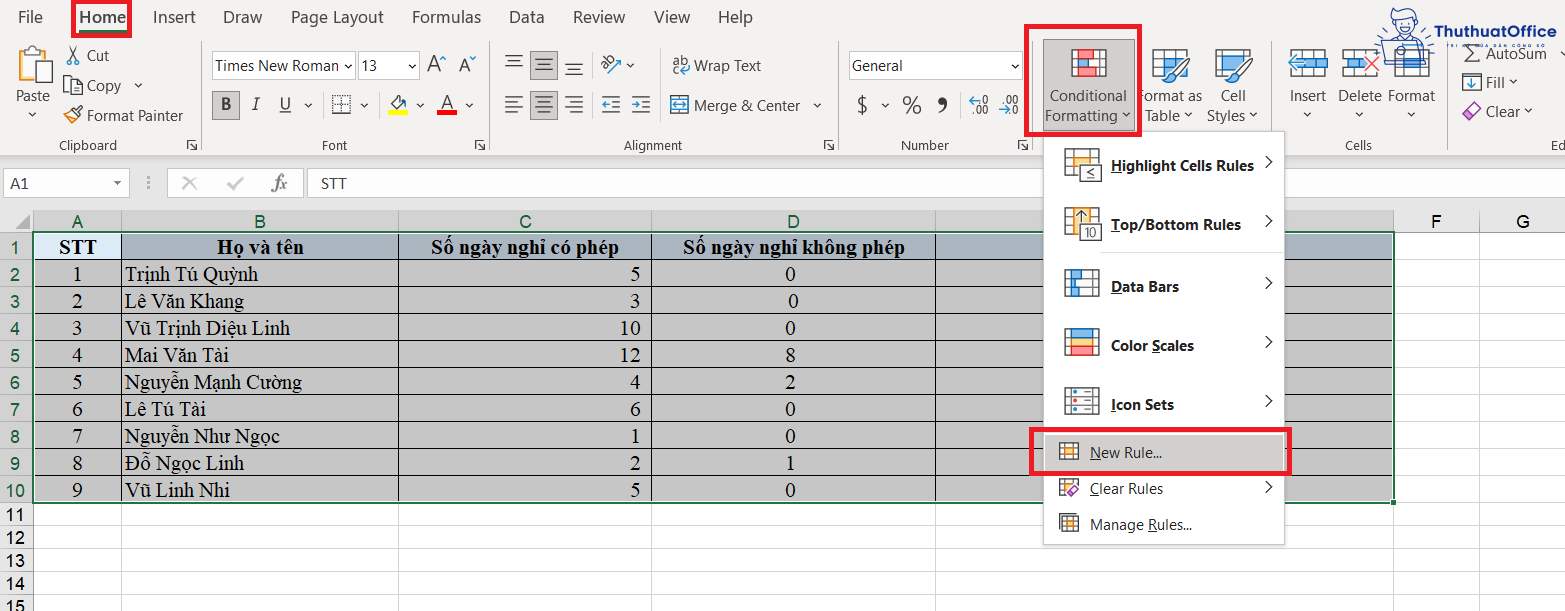The image size is (1565, 611).
Task: Open General number format dropdown
Action: [1015, 66]
